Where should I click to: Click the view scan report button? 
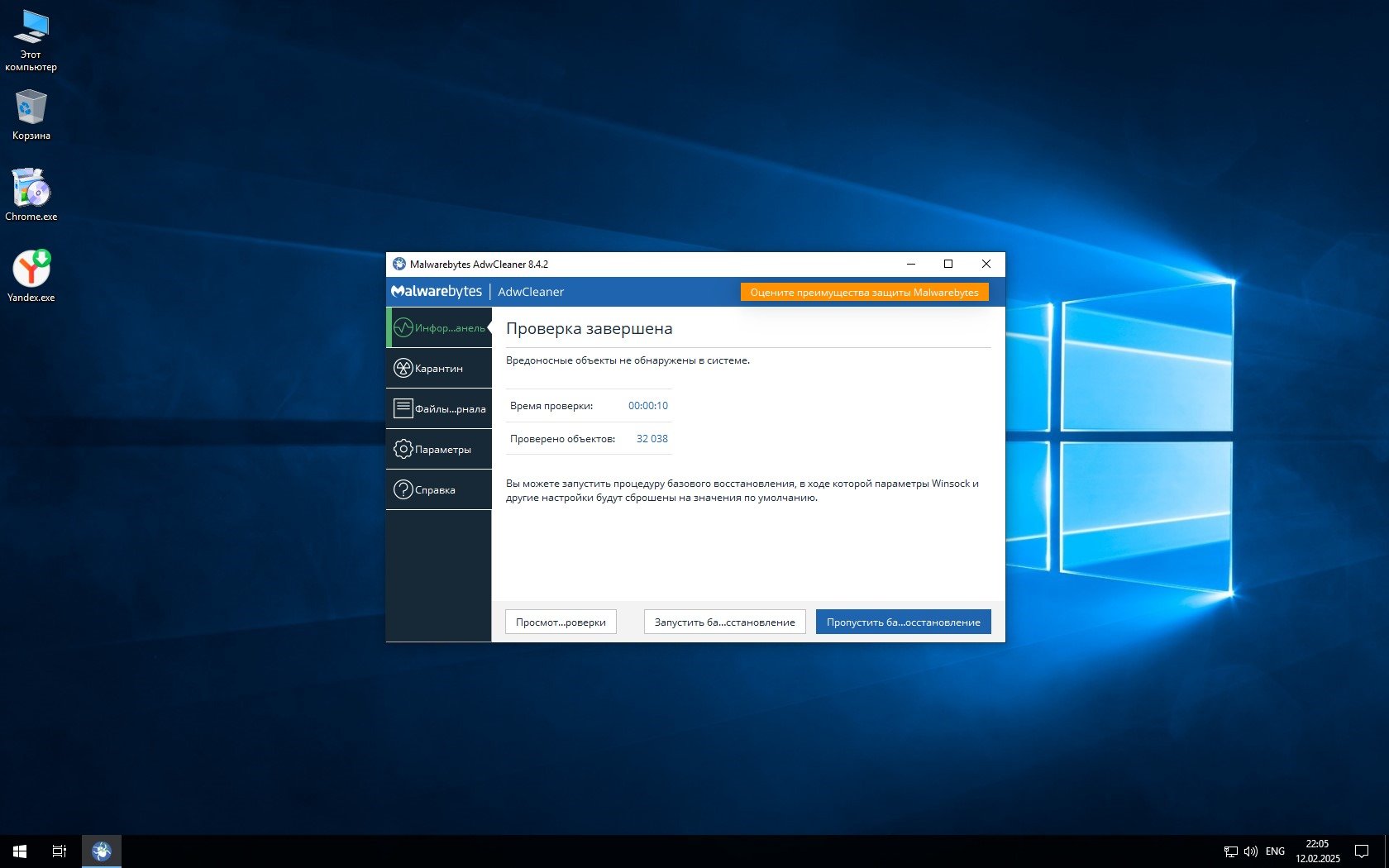[x=561, y=622]
